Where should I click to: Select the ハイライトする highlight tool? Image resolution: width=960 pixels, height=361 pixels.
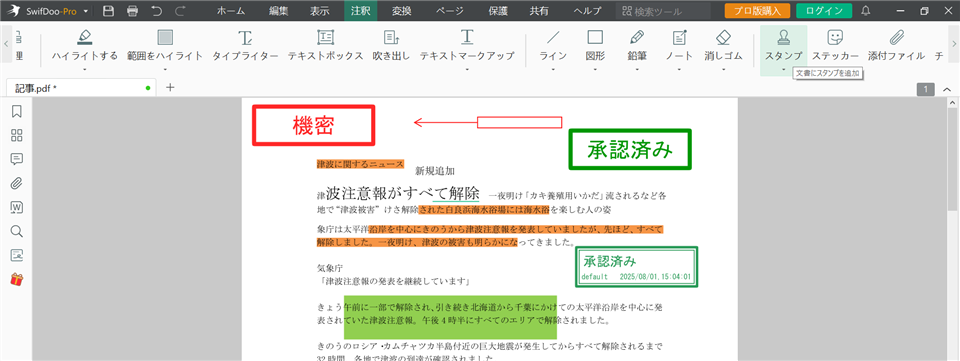coord(84,46)
